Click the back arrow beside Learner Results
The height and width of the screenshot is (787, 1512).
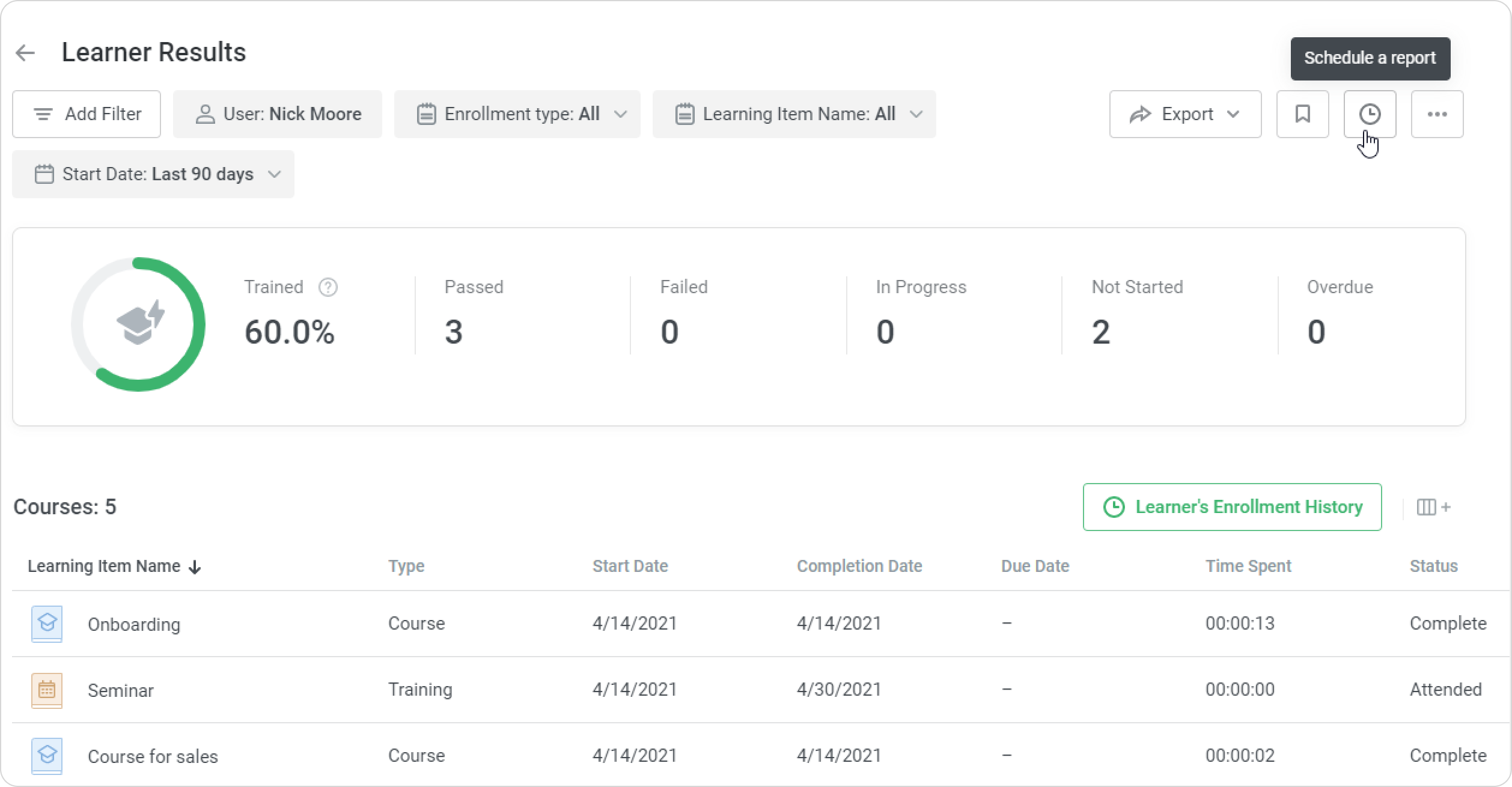pos(25,53)
